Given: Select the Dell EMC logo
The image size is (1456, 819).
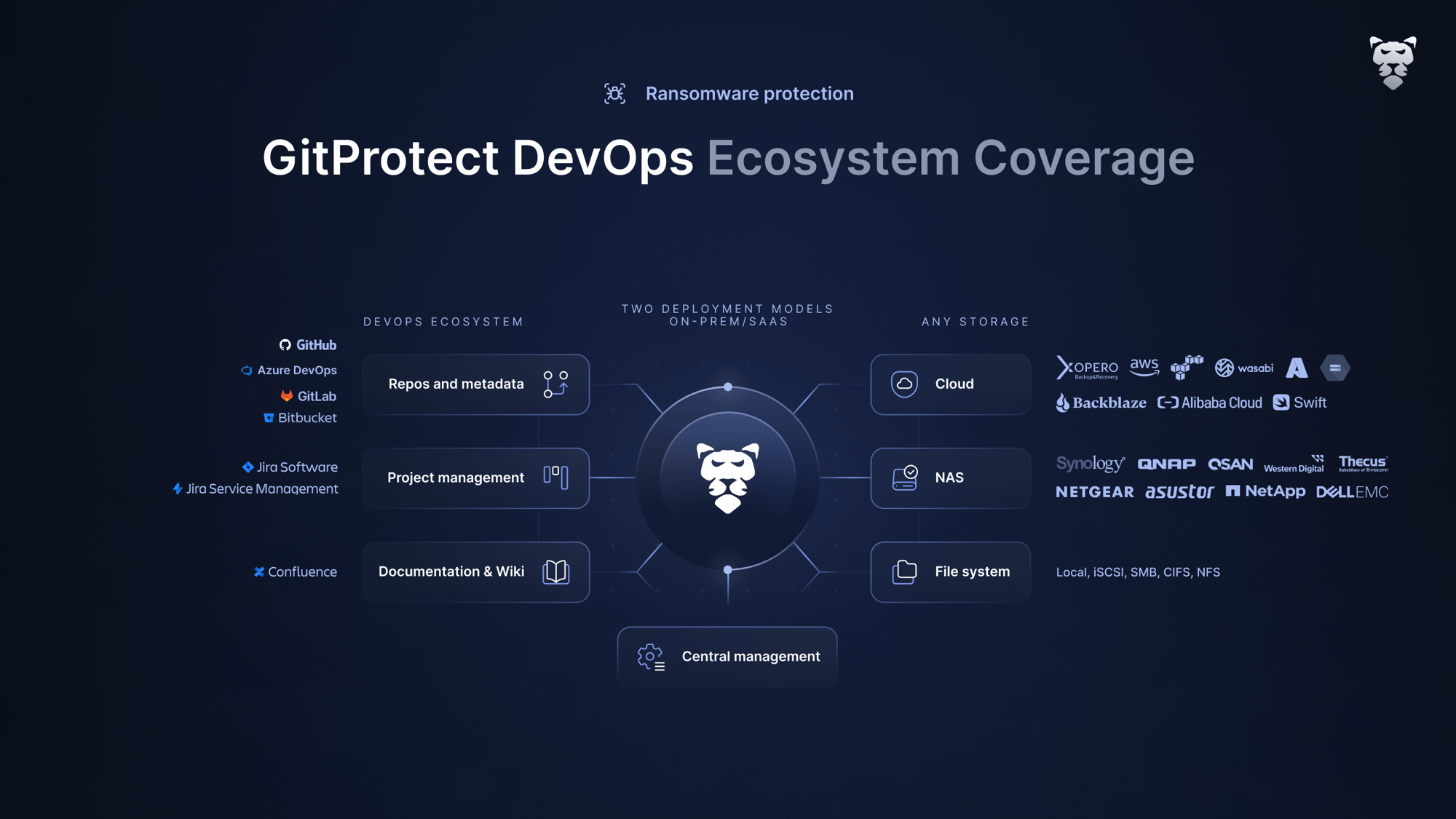Looking at the screenshot, I should (x=1351, y=491).
